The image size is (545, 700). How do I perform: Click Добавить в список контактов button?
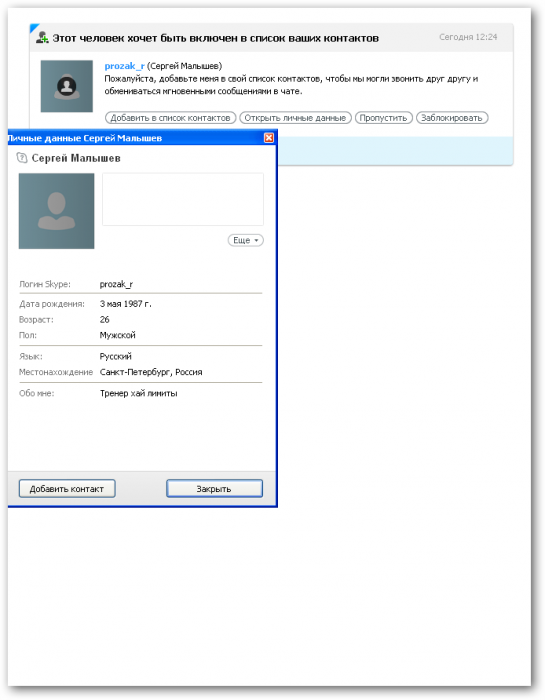click(x=170, y=118)
